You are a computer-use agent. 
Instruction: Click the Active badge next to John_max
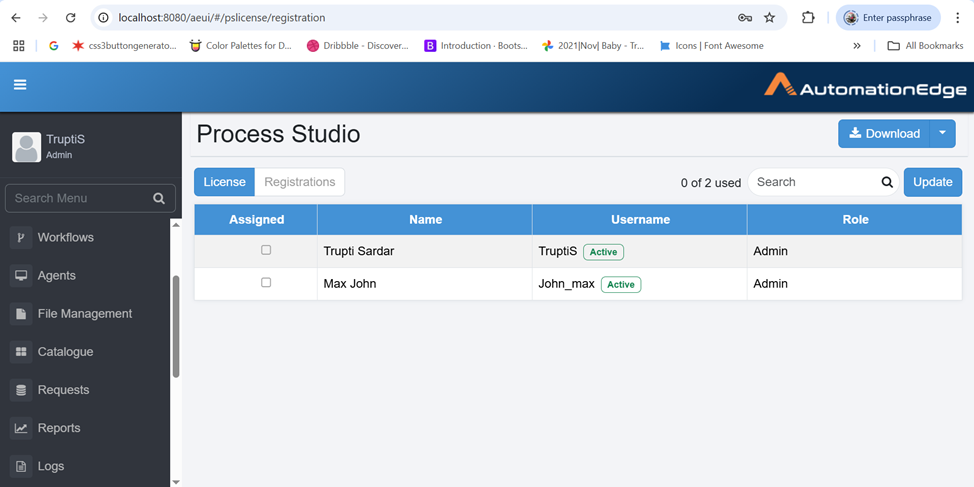click(x=621, y=284)
